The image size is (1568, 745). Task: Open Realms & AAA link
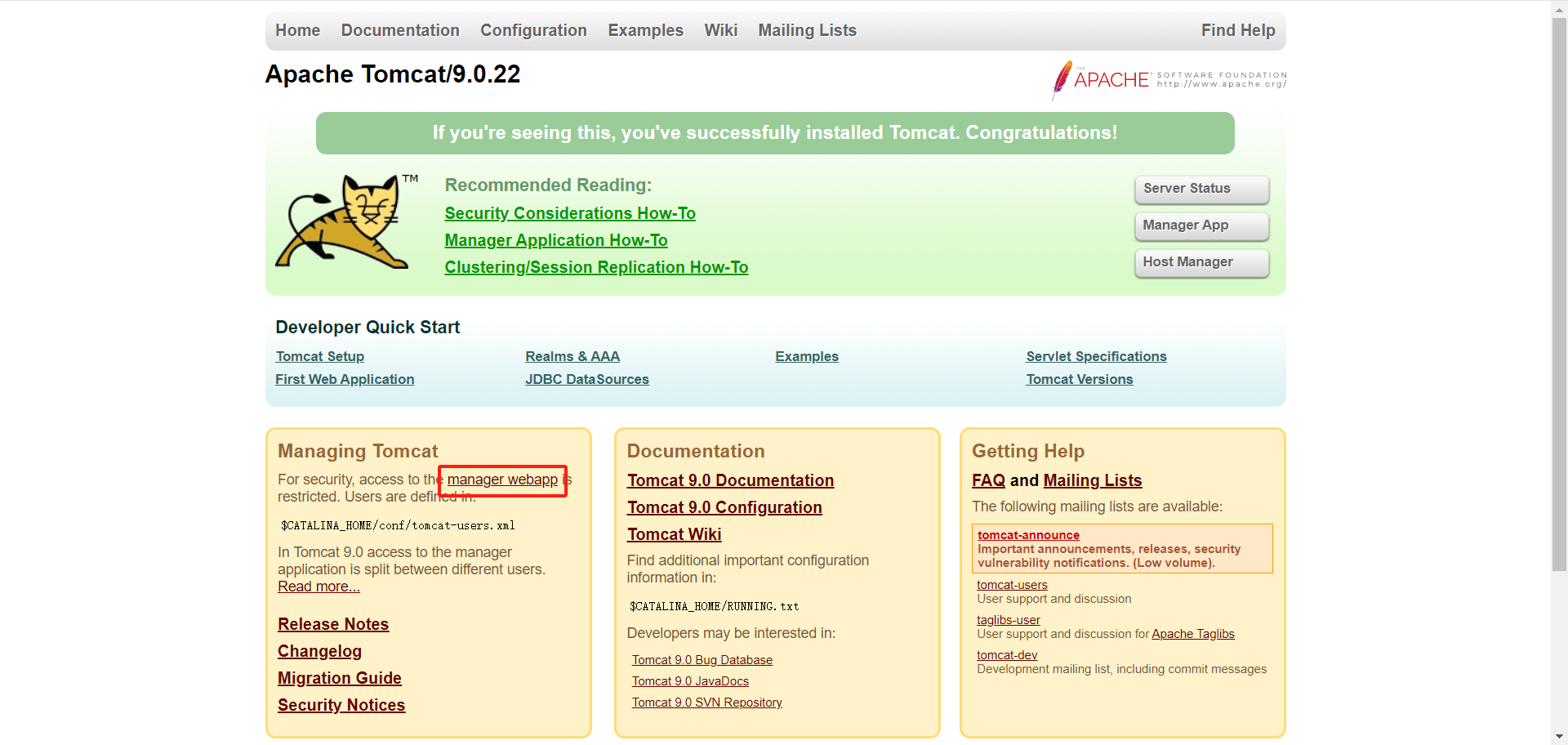point(572,356)
